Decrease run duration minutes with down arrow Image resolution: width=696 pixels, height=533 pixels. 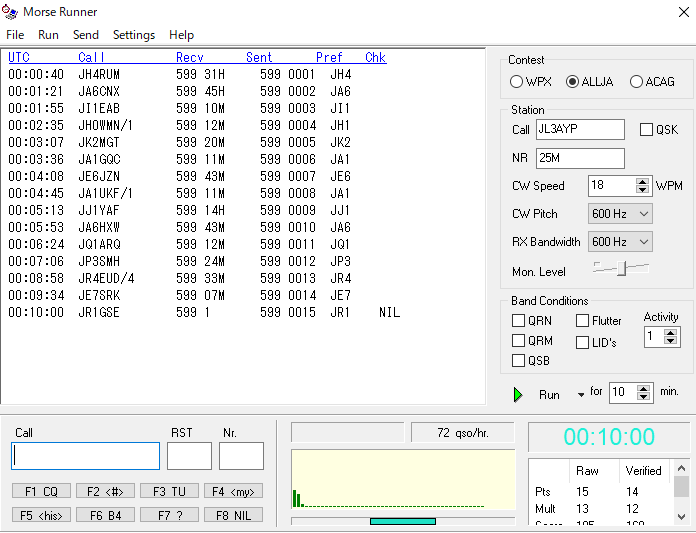[643, 397]
